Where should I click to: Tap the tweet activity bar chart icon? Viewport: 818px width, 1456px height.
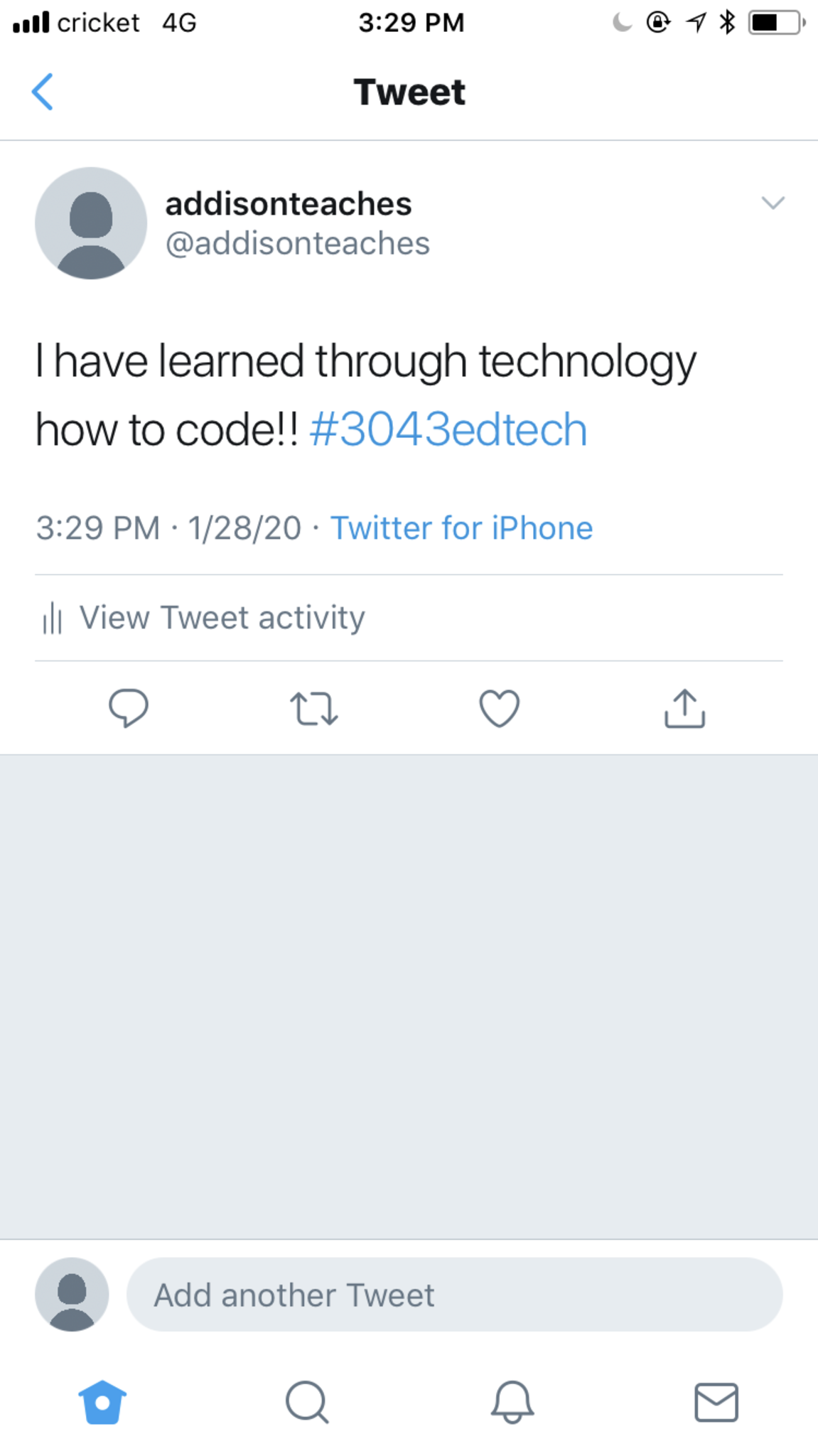[x=52, y=618]
